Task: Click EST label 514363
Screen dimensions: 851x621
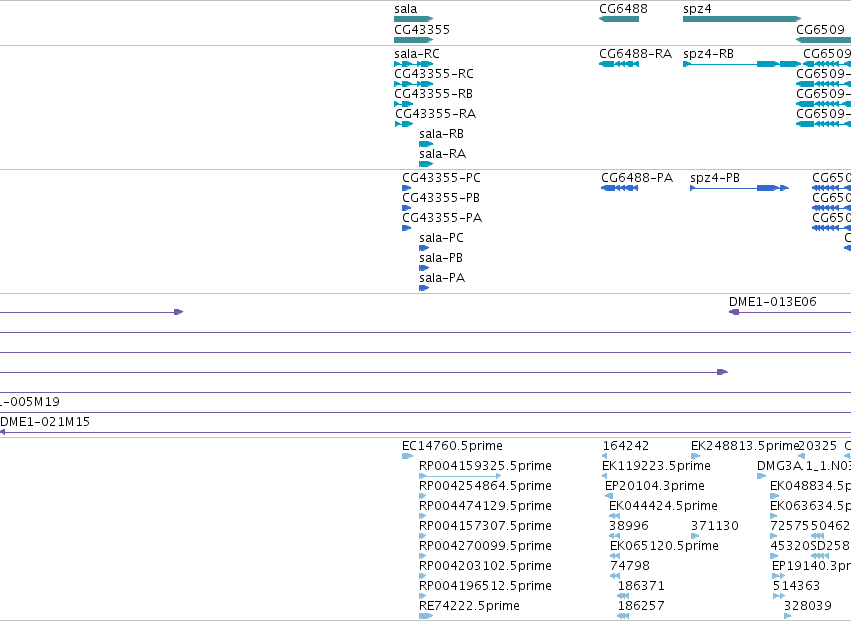Action: pyautogui.click(x=796, y=586)
